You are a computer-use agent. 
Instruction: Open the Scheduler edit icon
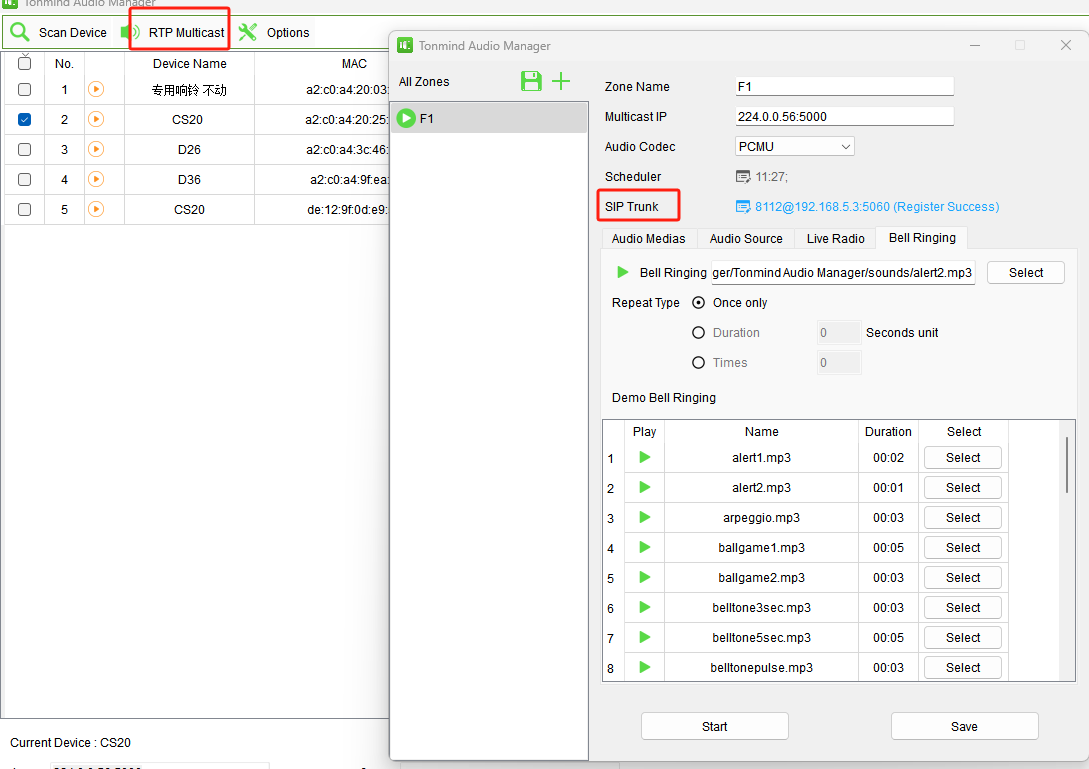tap(743, 176)
